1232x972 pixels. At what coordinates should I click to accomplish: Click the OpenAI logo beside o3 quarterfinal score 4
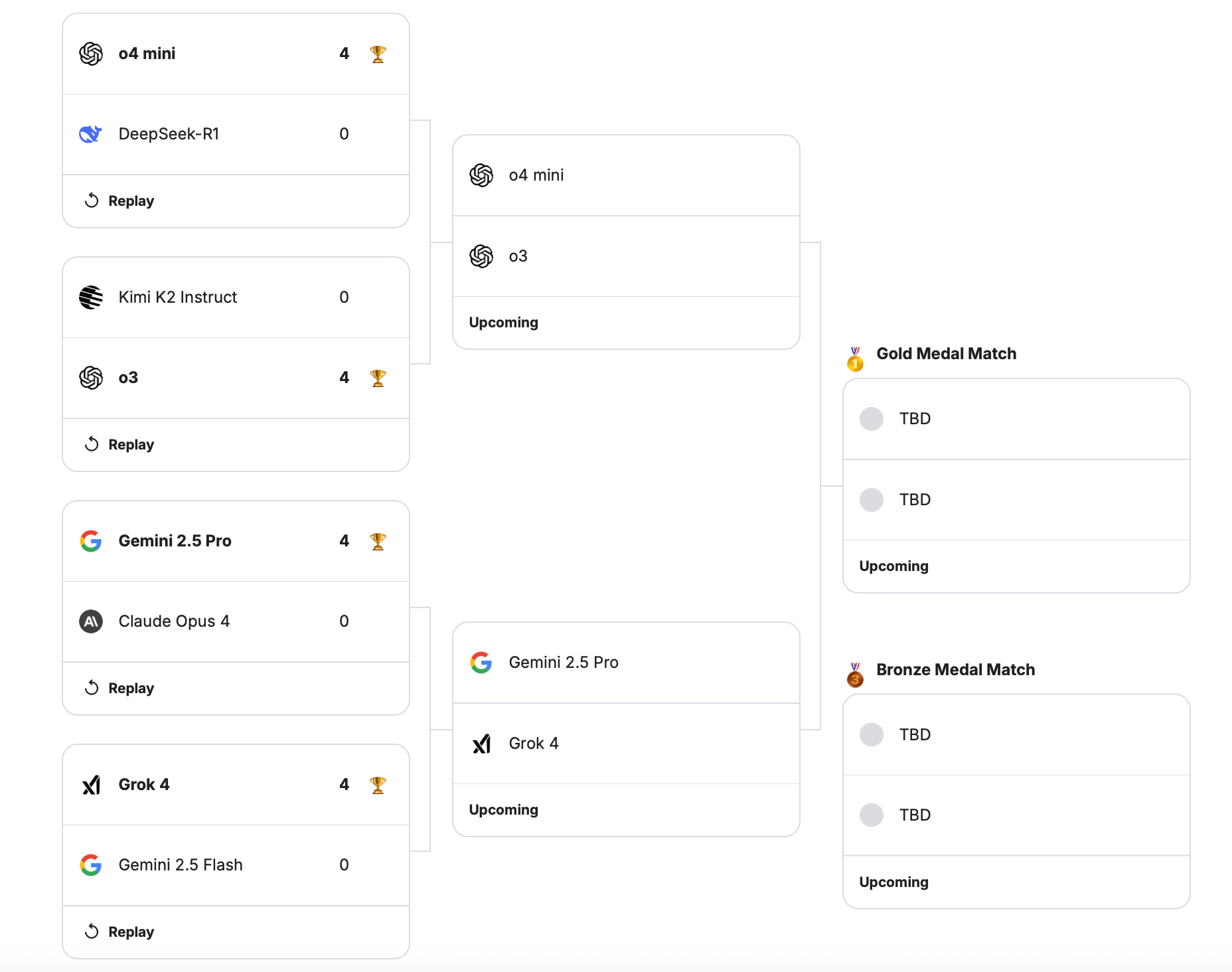coord(91,378)
